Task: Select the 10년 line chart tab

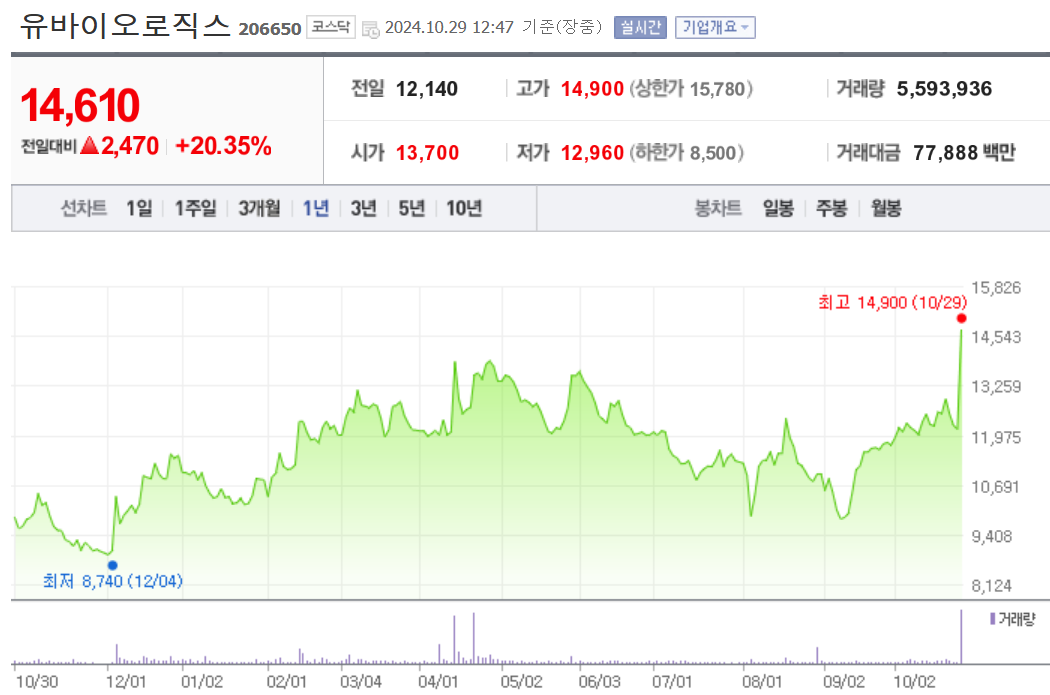Action: (464, 208)
